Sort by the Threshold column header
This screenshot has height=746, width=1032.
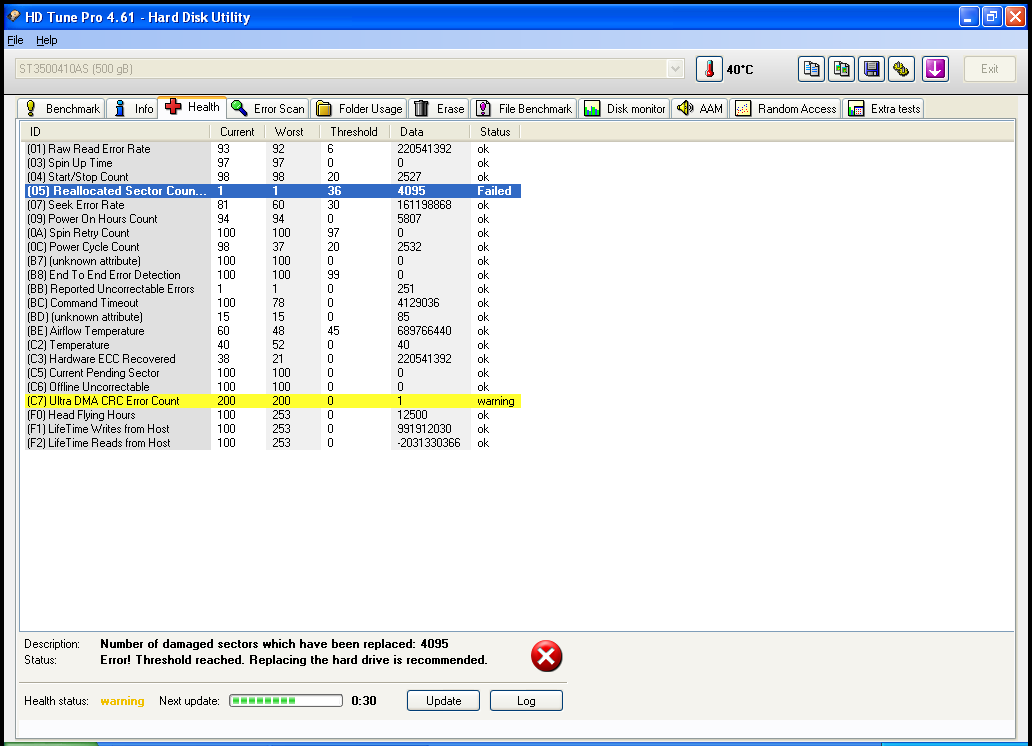tap(355, 132)
